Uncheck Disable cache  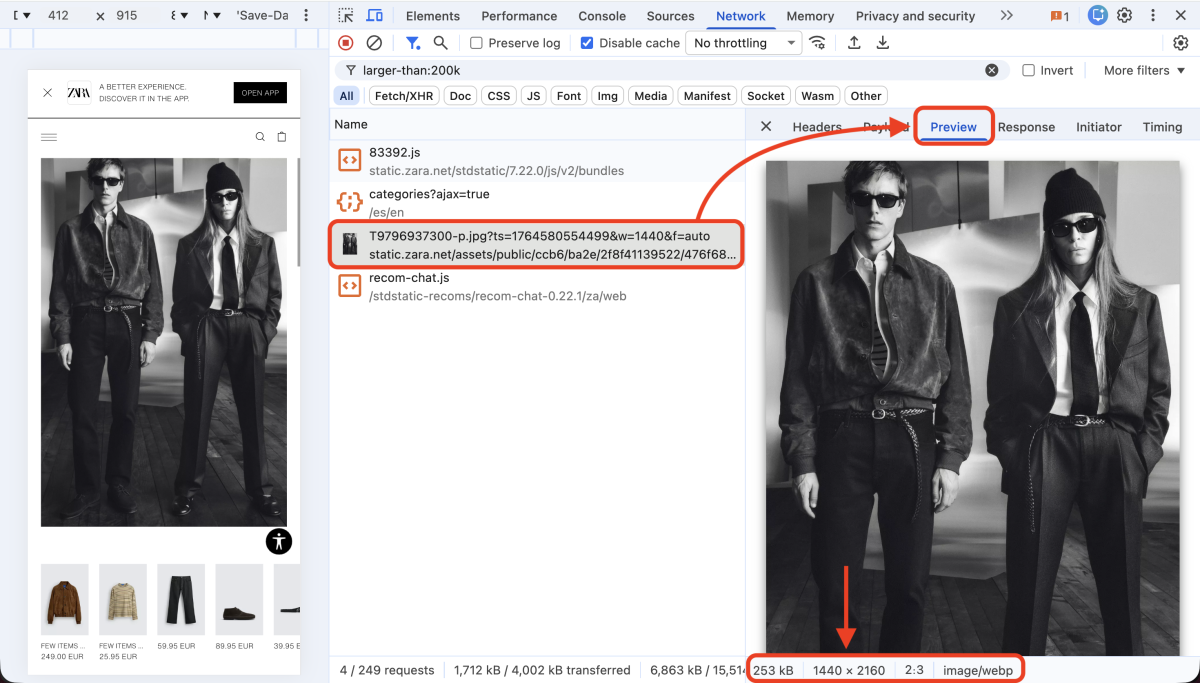coord(586,42)
